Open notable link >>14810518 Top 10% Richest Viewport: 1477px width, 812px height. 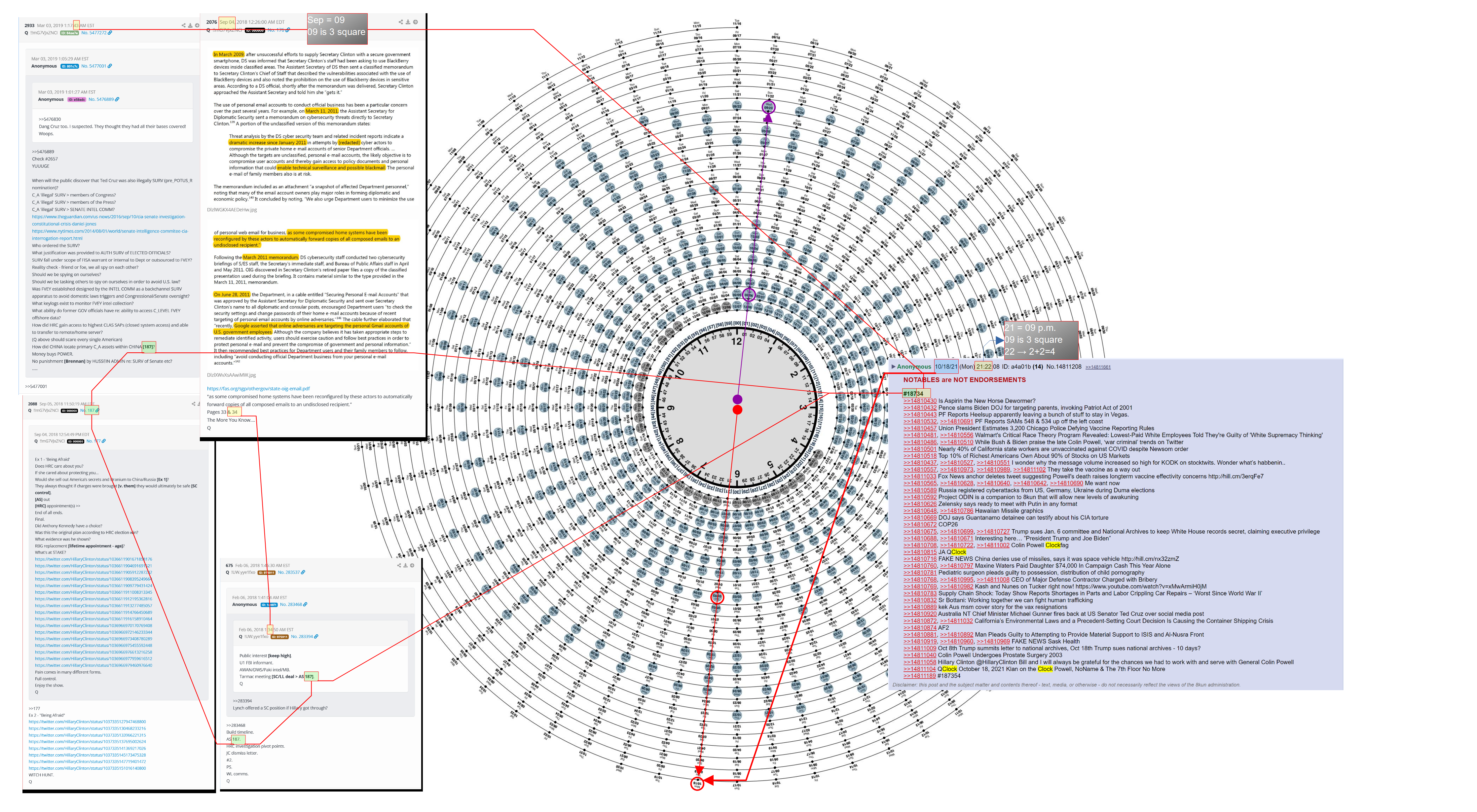pos(920,456)
